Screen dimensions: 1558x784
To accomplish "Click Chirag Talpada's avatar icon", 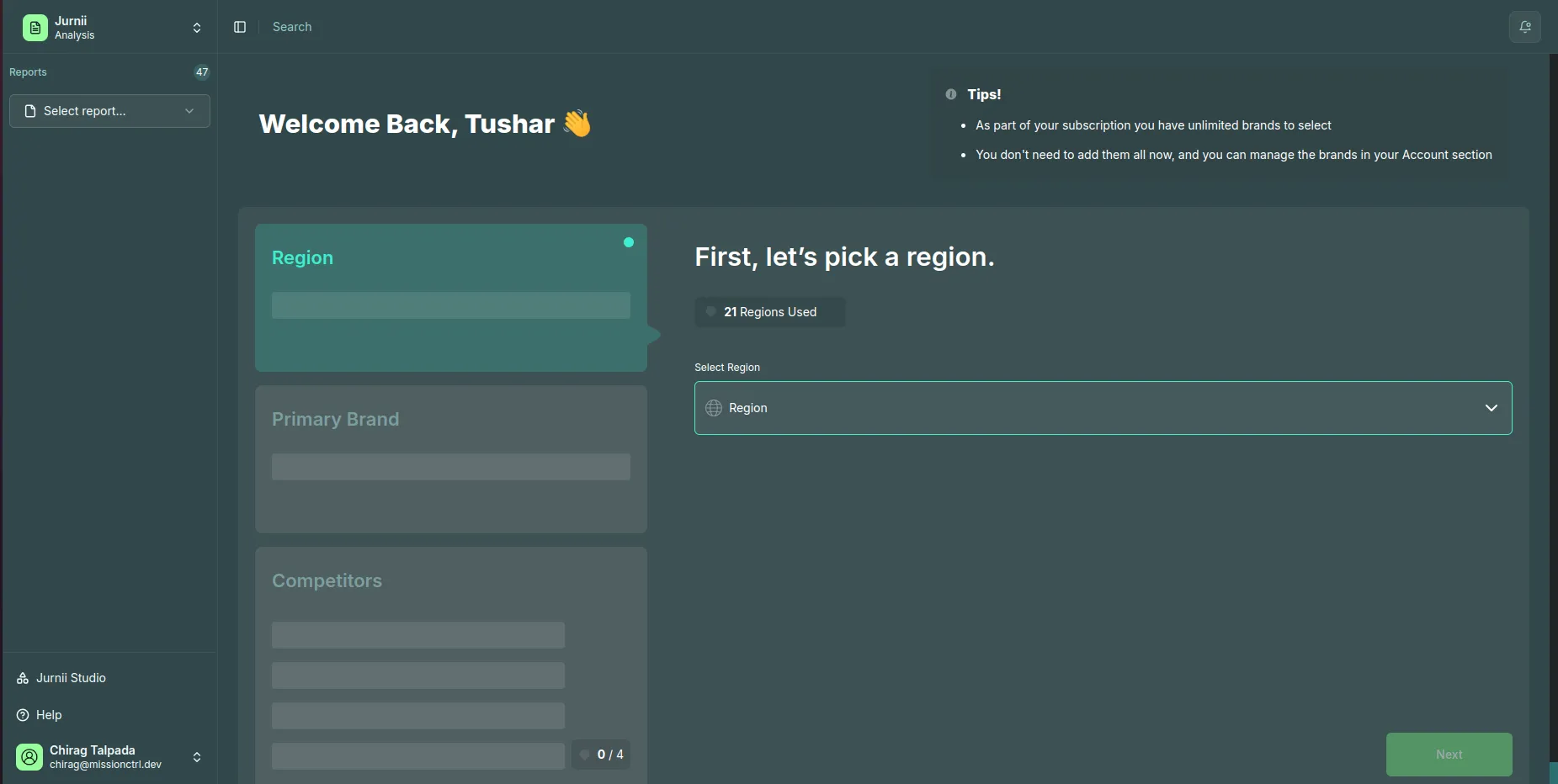I will click(29, 756).
